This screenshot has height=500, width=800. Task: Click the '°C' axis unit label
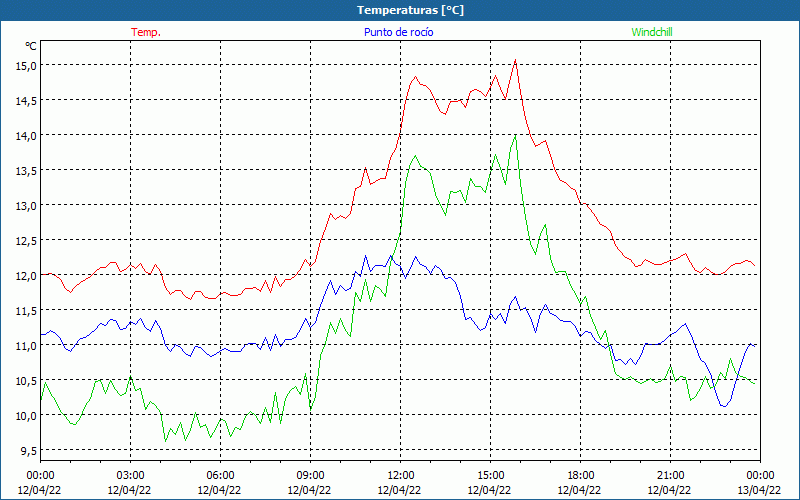click(x=31, y=46)
